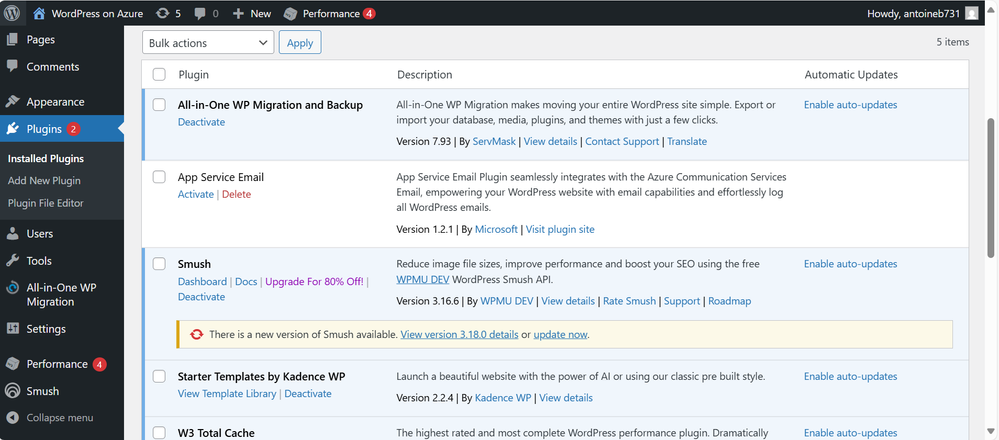
Task: Enable auto-updates for W3 Total Cache
Action: pyautogui.click(x=851, y=433)
